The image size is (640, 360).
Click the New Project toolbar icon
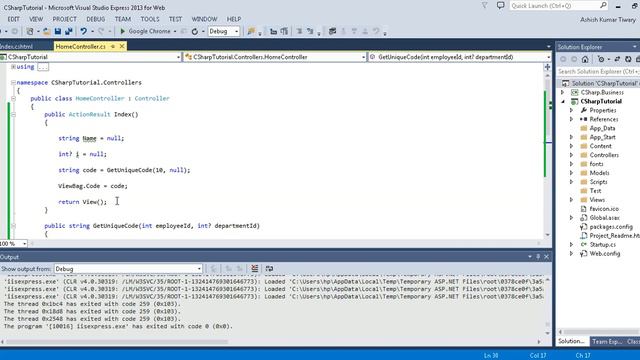click(x=30, y=31)
